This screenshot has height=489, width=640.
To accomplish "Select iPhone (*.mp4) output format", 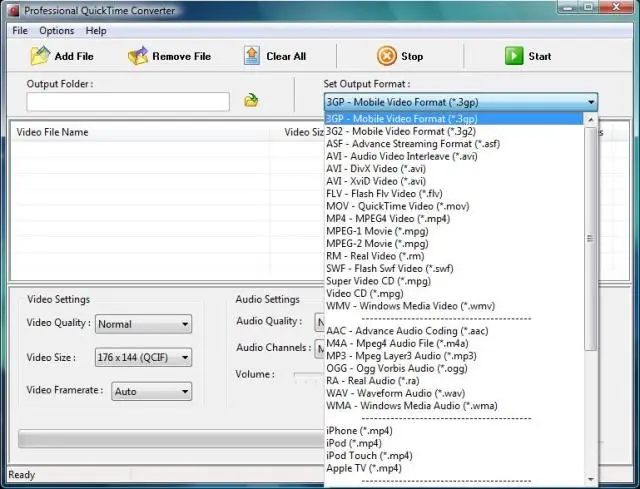I will (454, 431).
